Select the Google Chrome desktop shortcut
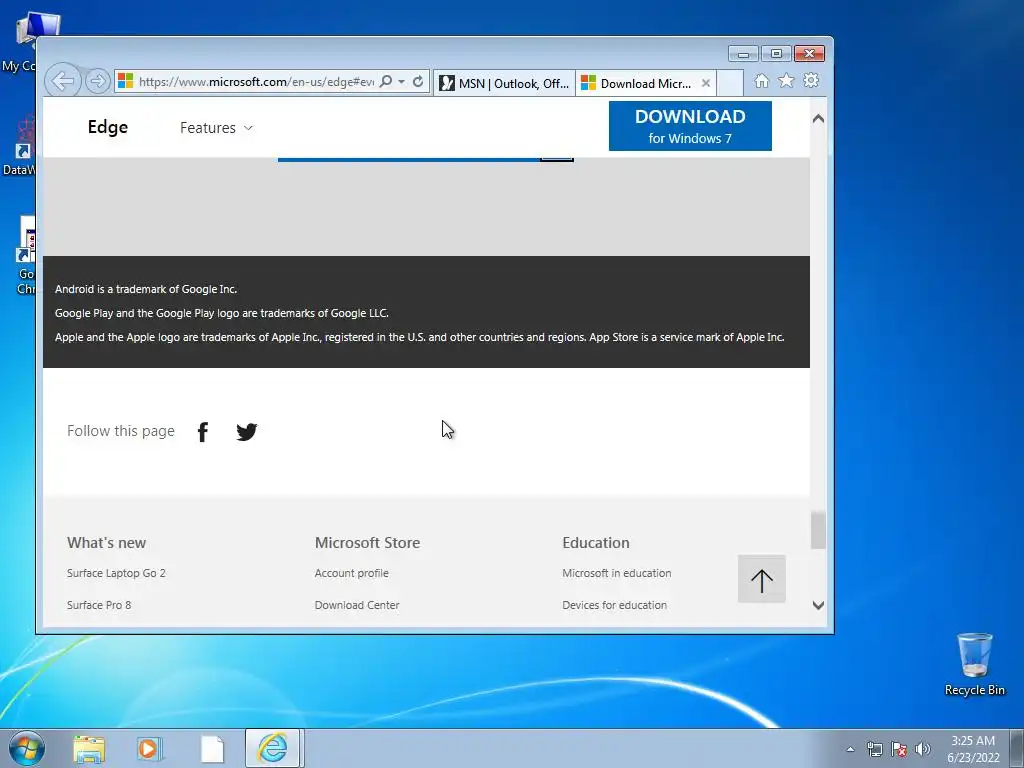This screenshot has width=1024, height=768. (x=26, y=256)
